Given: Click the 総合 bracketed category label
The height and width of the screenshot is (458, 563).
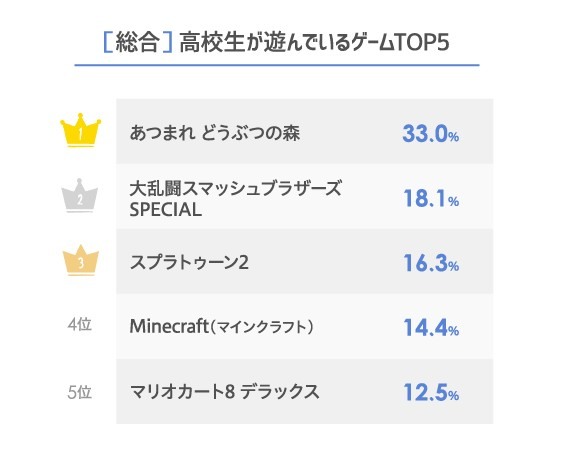Looking at the screenshot, I should tap(138, 42).
